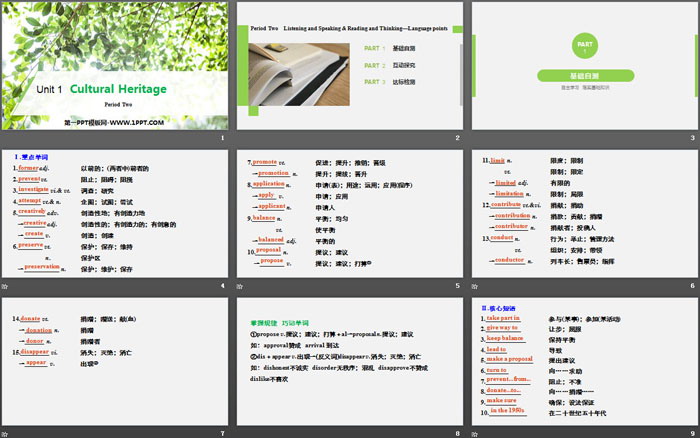Image resolution: width=700 pixels, height=438 pixels.
Task: Select slide 7 thumbnail starting with 'donate'
Action: (x=116, y=362)
